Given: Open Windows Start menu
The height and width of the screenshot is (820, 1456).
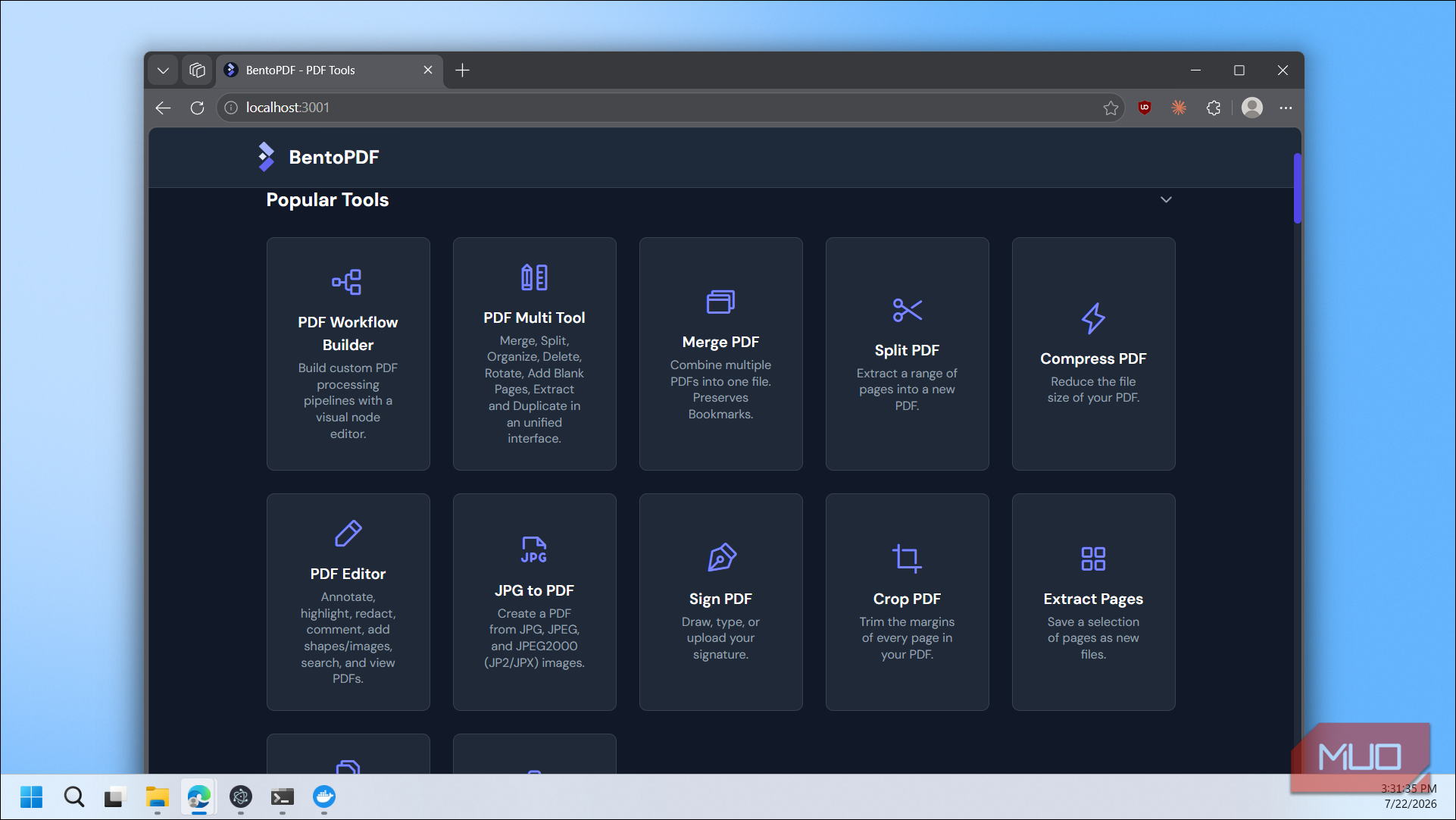Looking at the screenshot, I should click(x=31, y=797).
